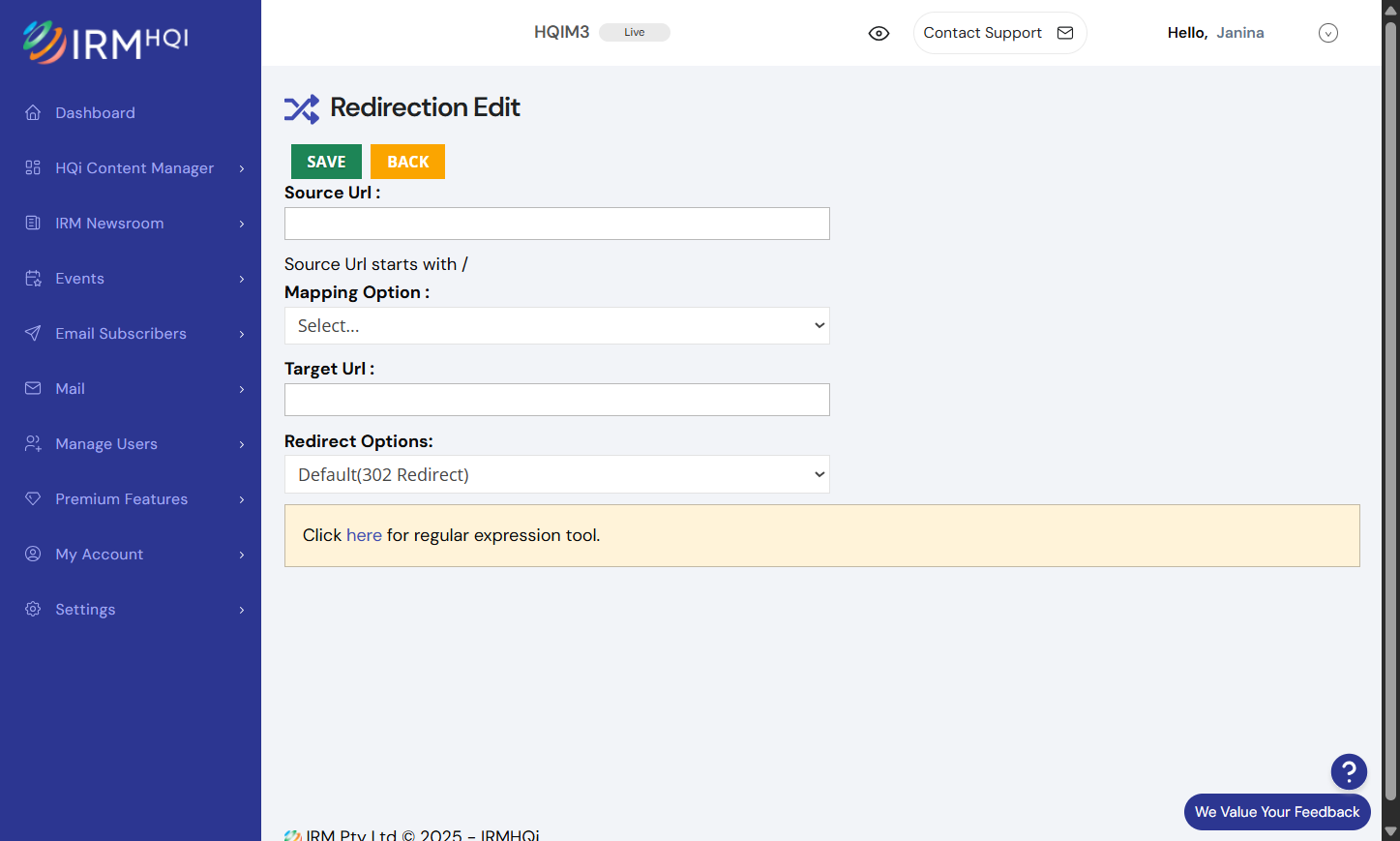Screen dimensions: 1400x841
Task: Click the scrollbar down arrow
Action: (x=1390, y=832)
